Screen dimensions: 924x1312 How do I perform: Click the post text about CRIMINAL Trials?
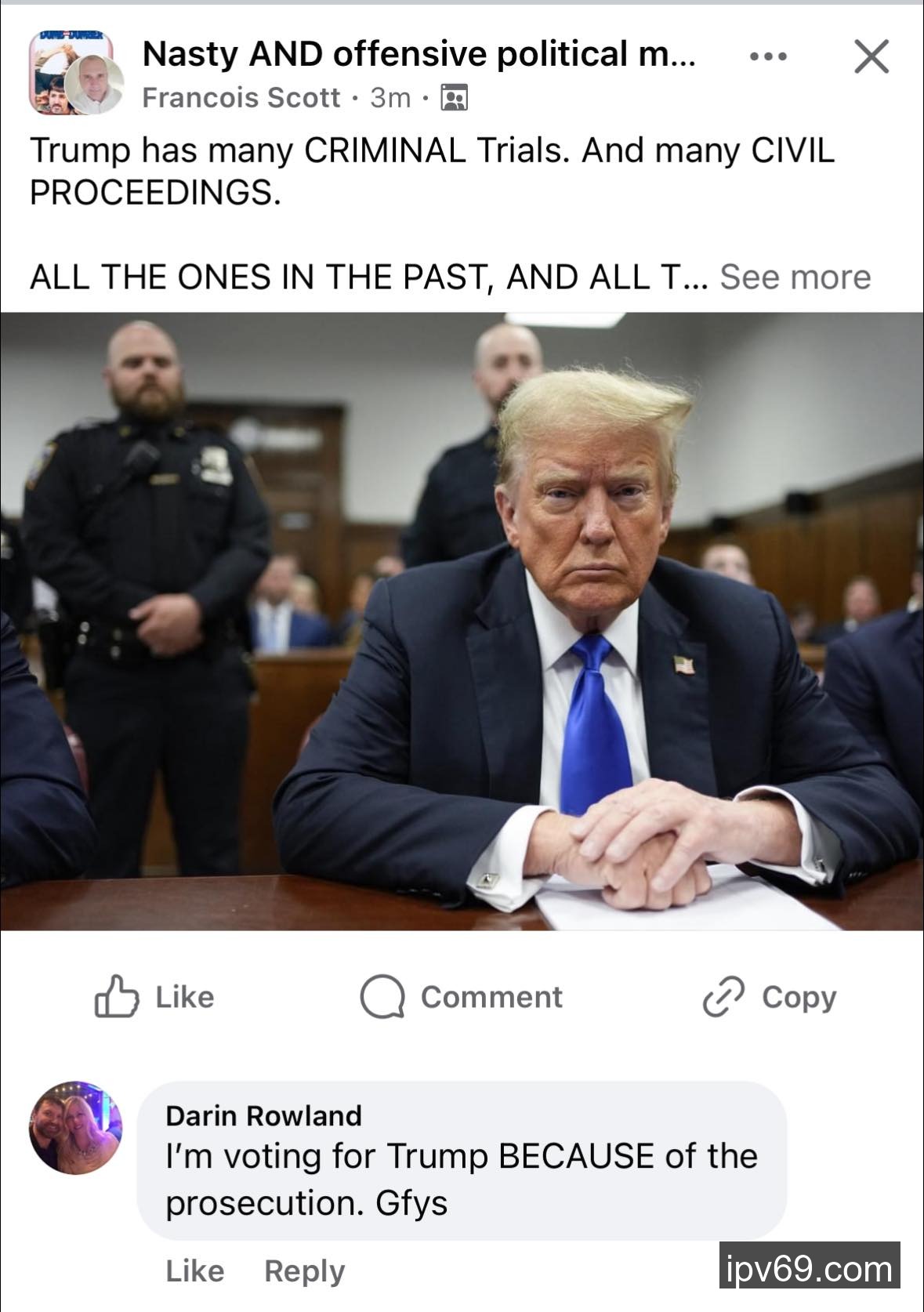pyautogui.click(x=432, y=171)
